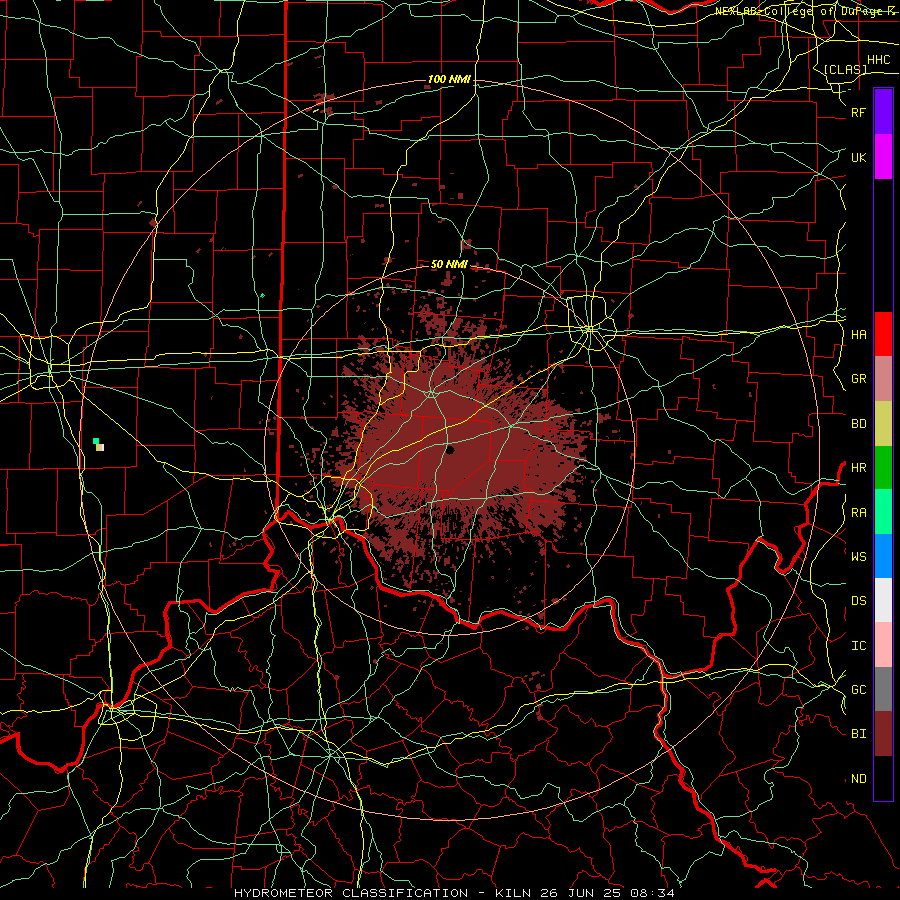
Task: Click the black radar site dot at center
Action: 450,449
